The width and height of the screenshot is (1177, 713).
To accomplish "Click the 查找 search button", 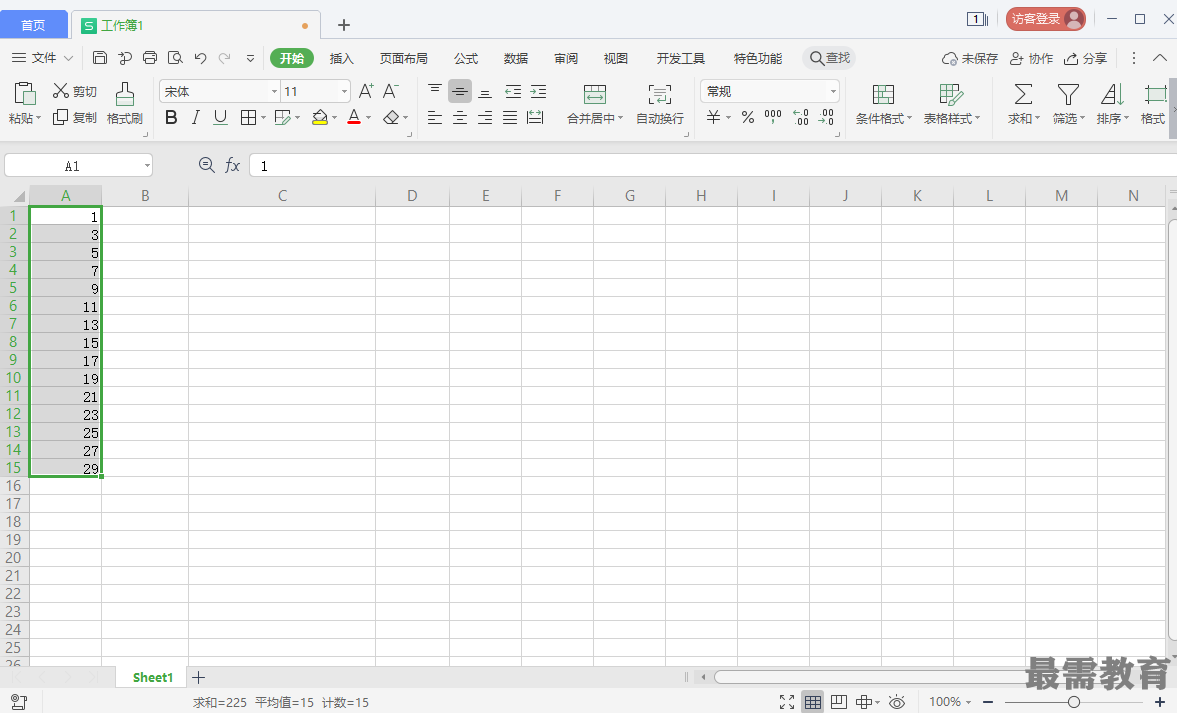I will click(829, 58).
